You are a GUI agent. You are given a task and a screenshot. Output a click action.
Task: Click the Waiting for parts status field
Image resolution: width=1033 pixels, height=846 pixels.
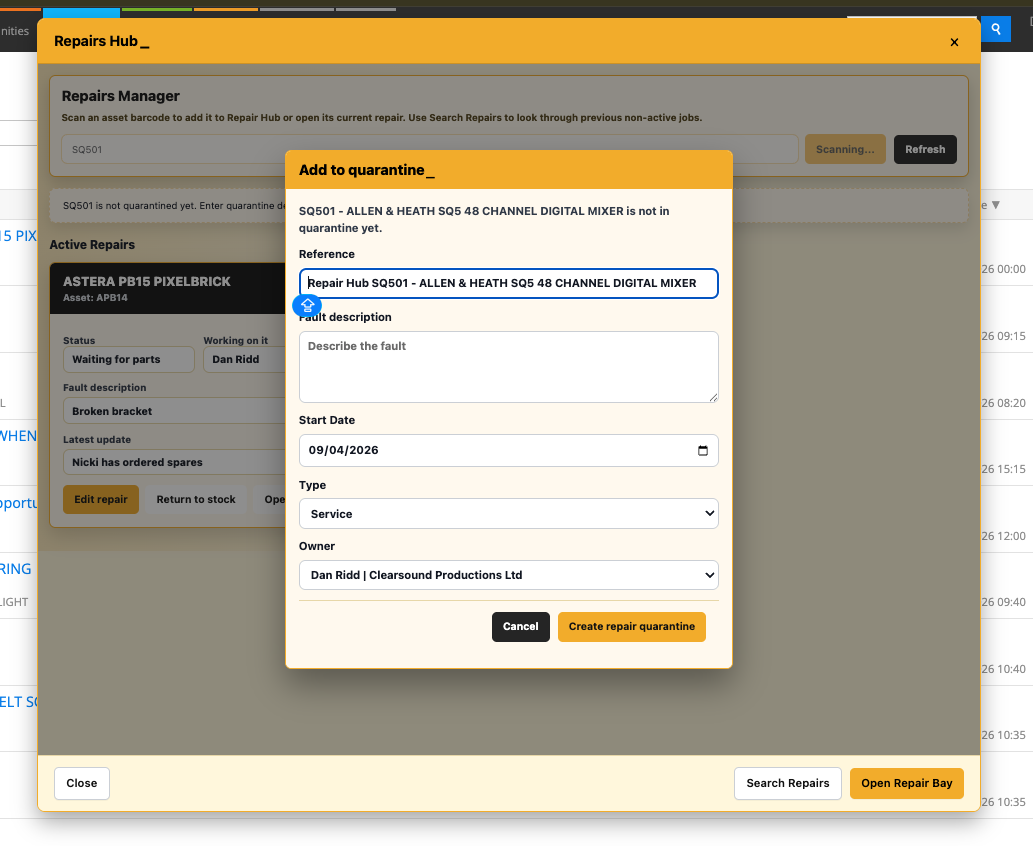(x=129, y=360)
